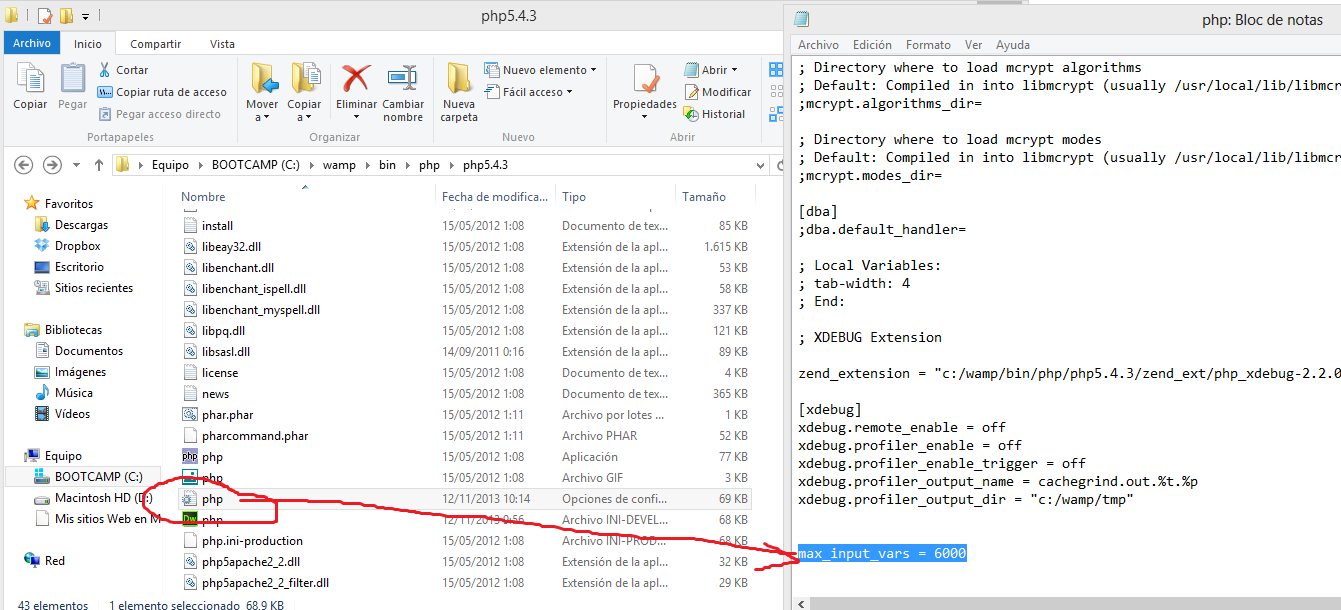This screenshot has height=610, width=1341.
Task: Sort the list by the Tipo column
Action: [574, 197]
